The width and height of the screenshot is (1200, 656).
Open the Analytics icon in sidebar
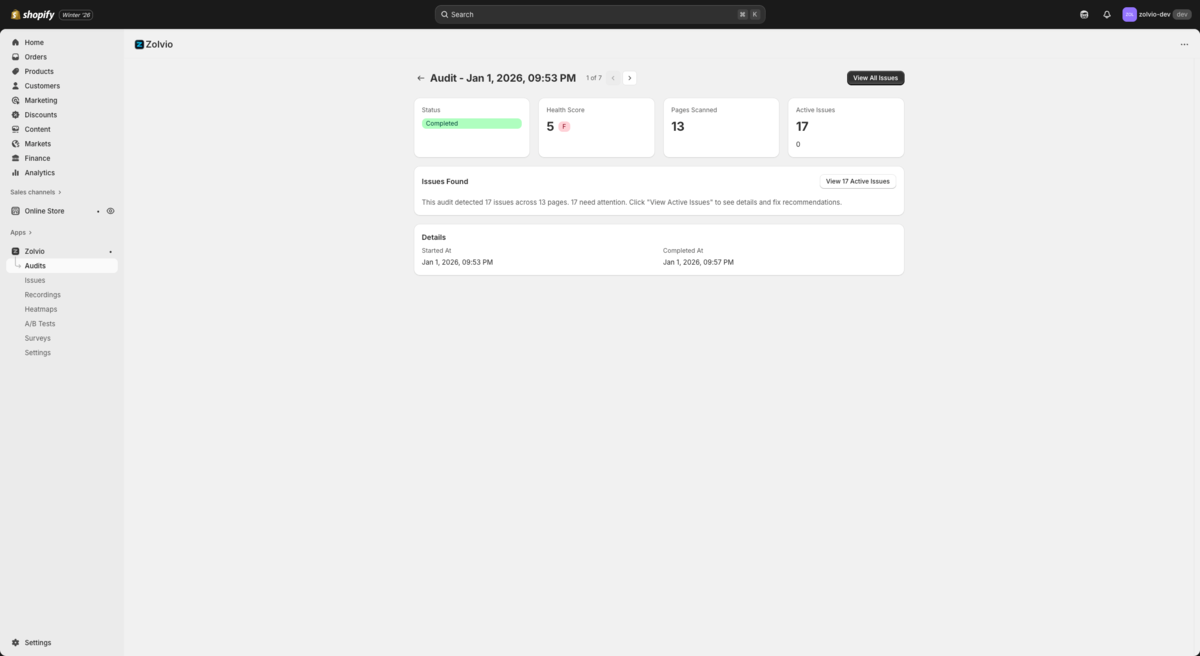point(18,172)
